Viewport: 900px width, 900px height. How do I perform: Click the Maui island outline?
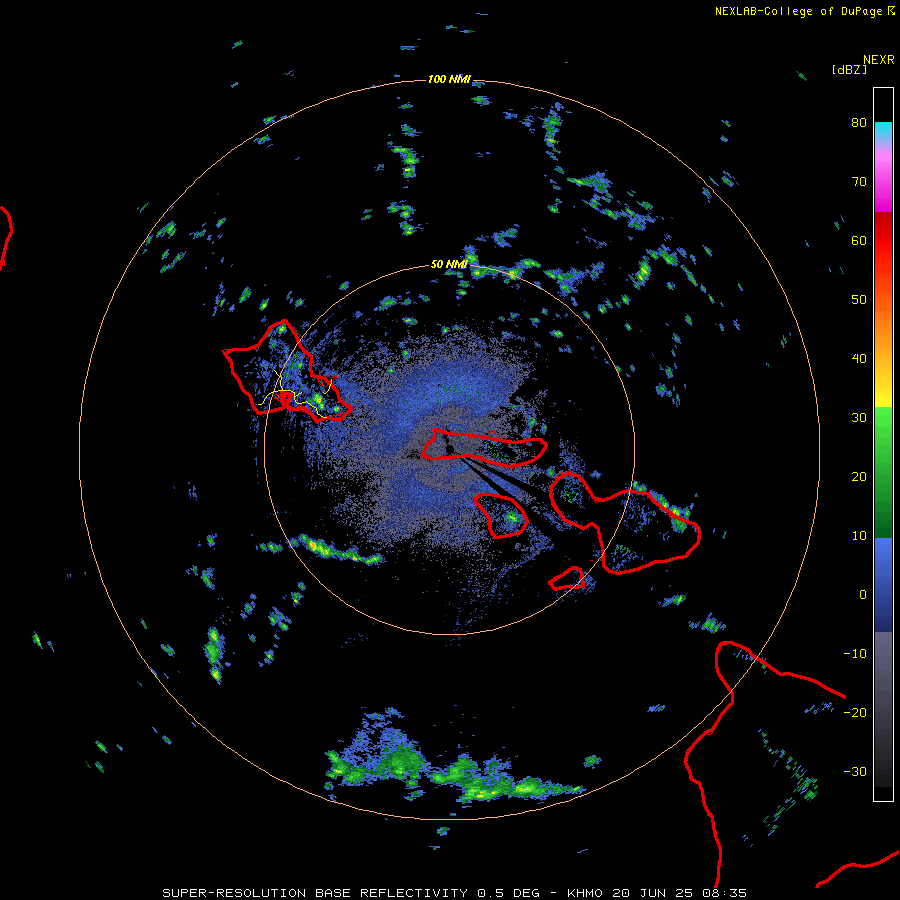pos(624,522)
